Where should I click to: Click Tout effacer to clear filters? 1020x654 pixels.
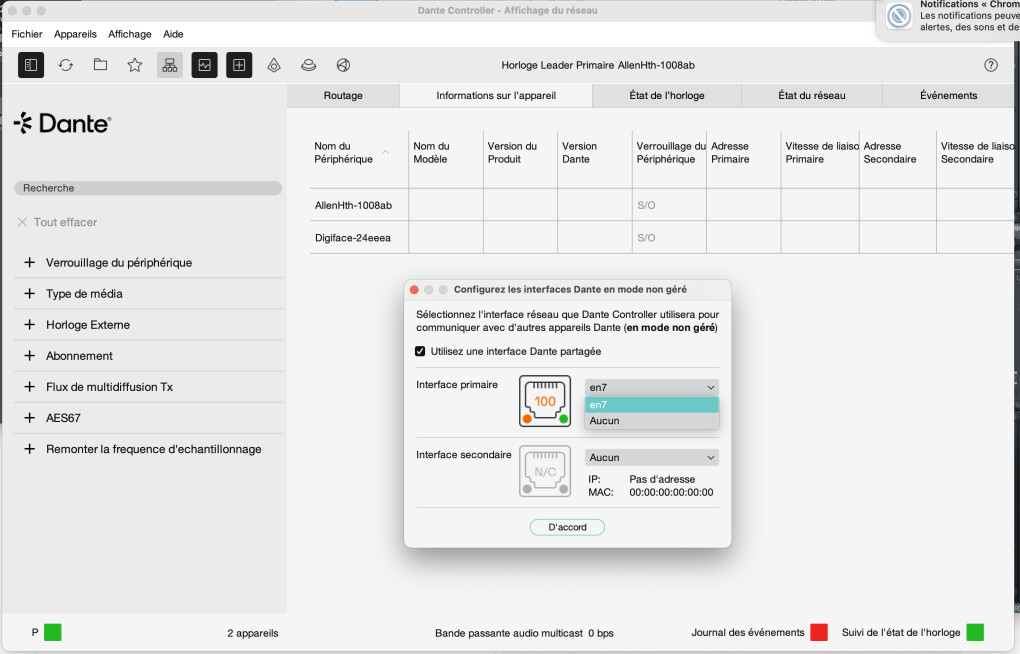[x=57, y=222]
